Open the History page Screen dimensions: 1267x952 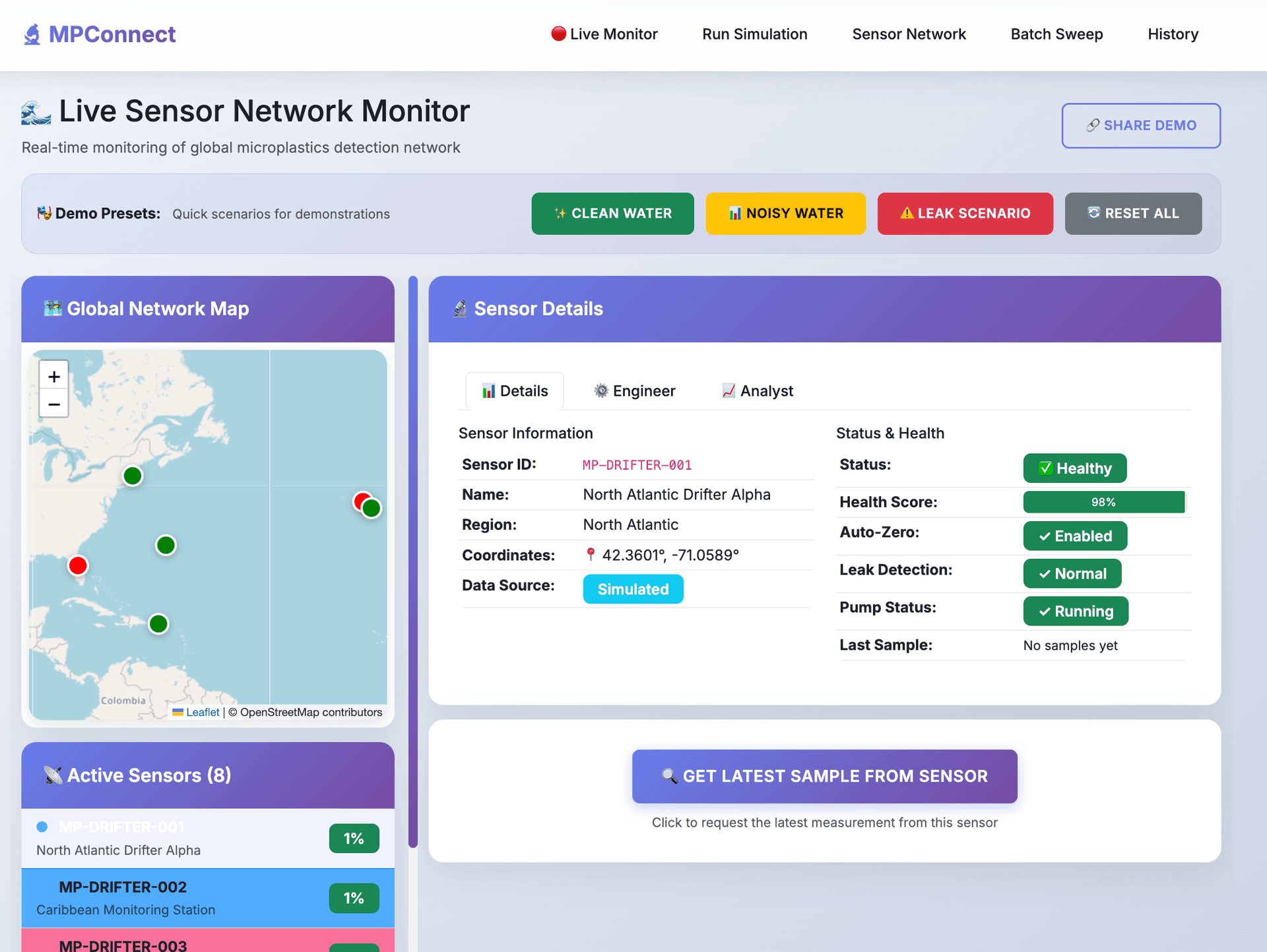tap(1173, 34)
